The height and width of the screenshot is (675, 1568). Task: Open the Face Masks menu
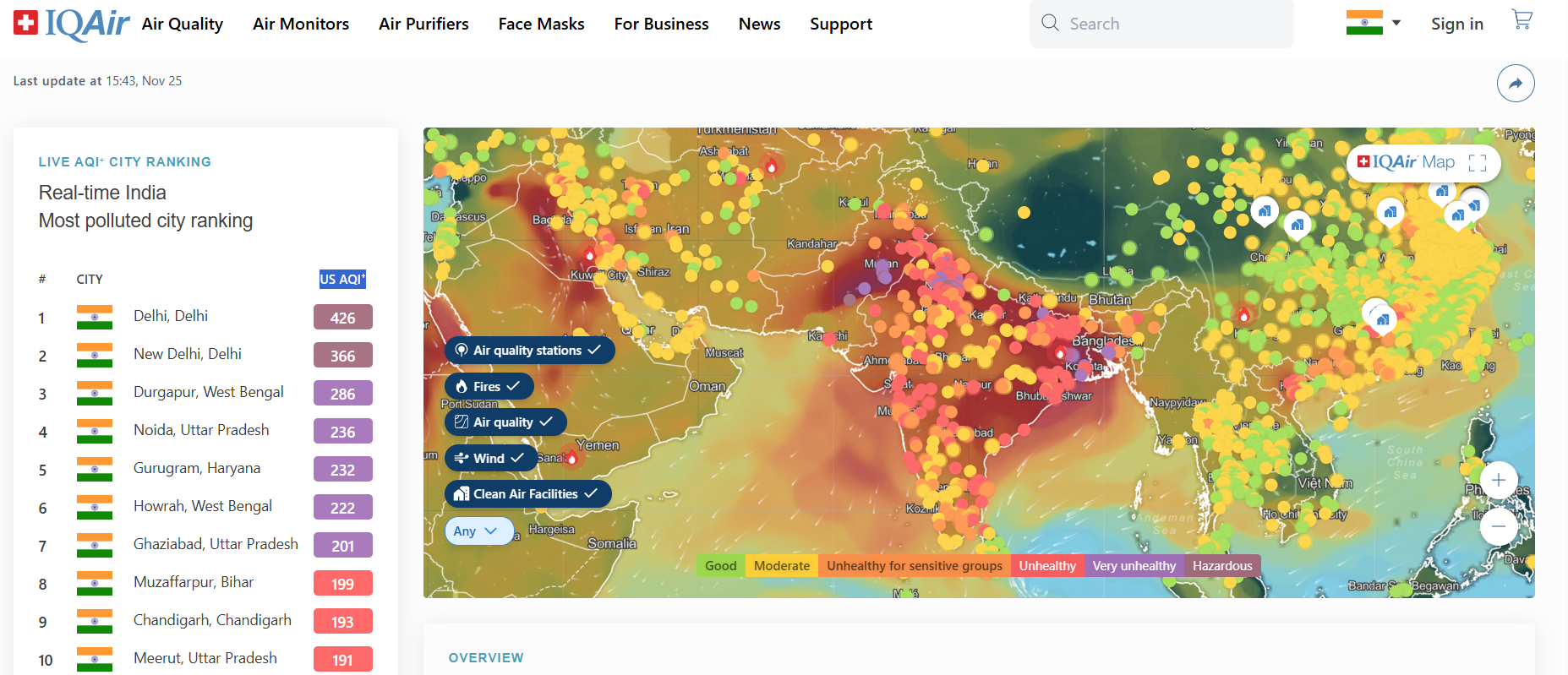point(541,24)
